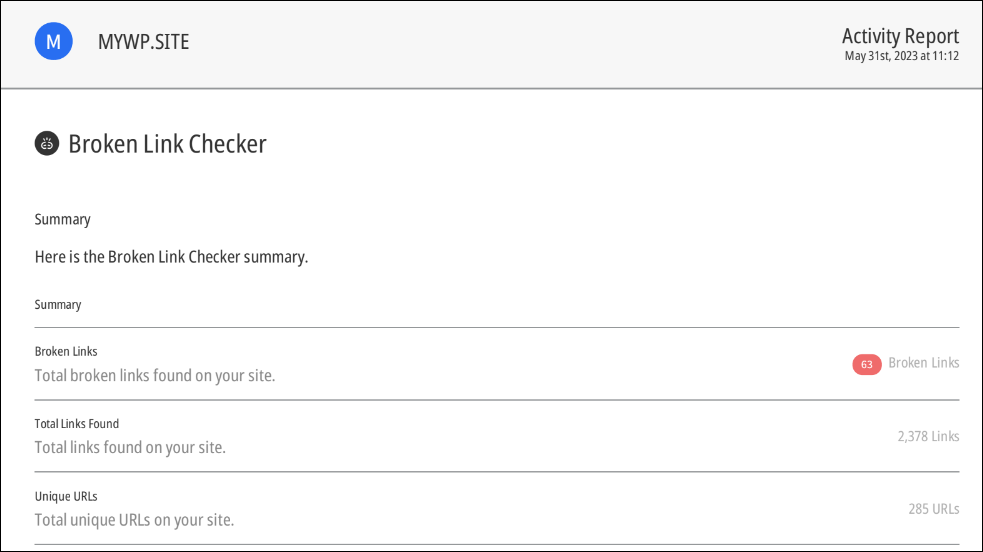Select the Total Links Found row title
983x552 pixels.
click(x=76, y=424)
